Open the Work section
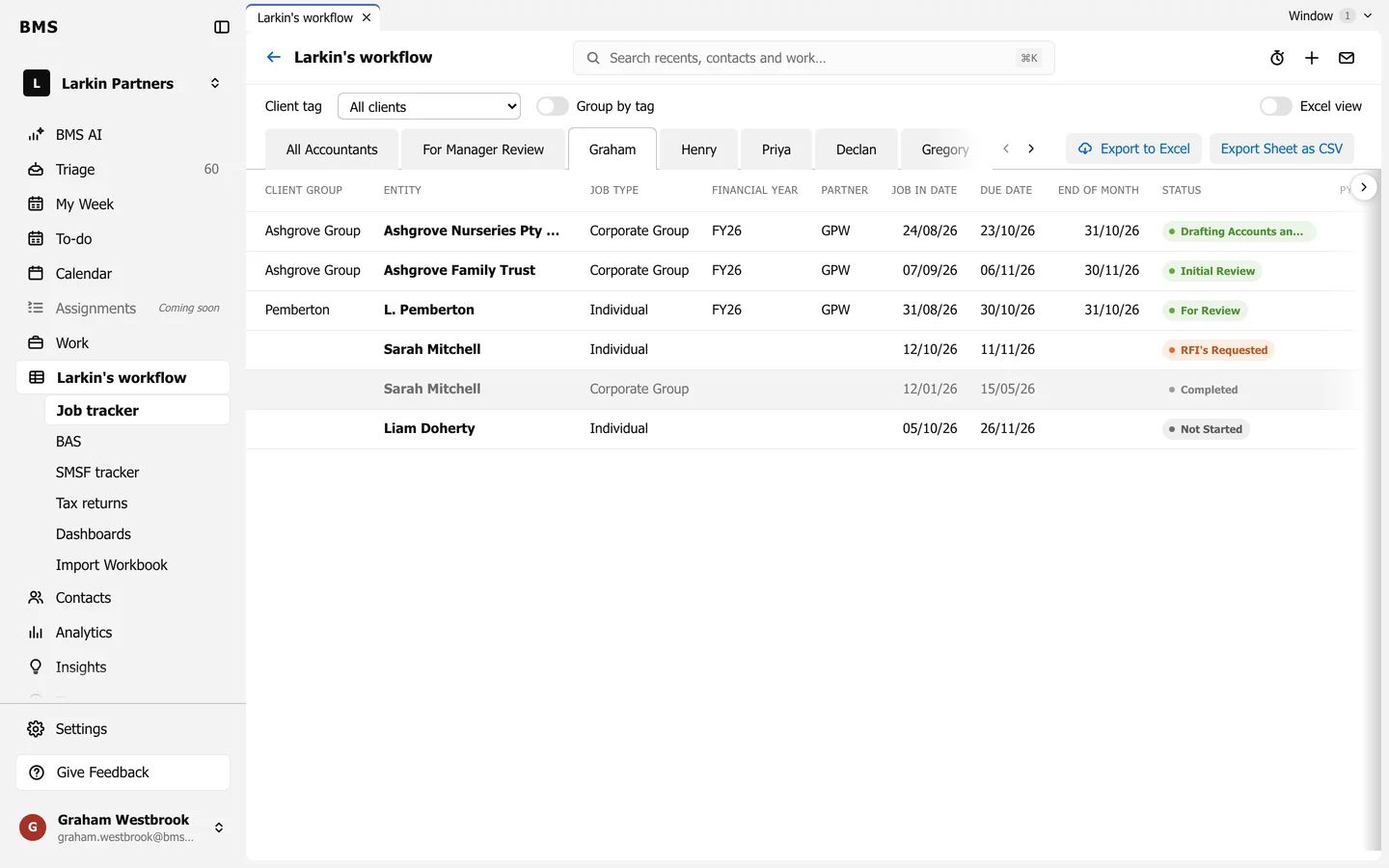The image size is (1389, 868). tap(123, 343)
